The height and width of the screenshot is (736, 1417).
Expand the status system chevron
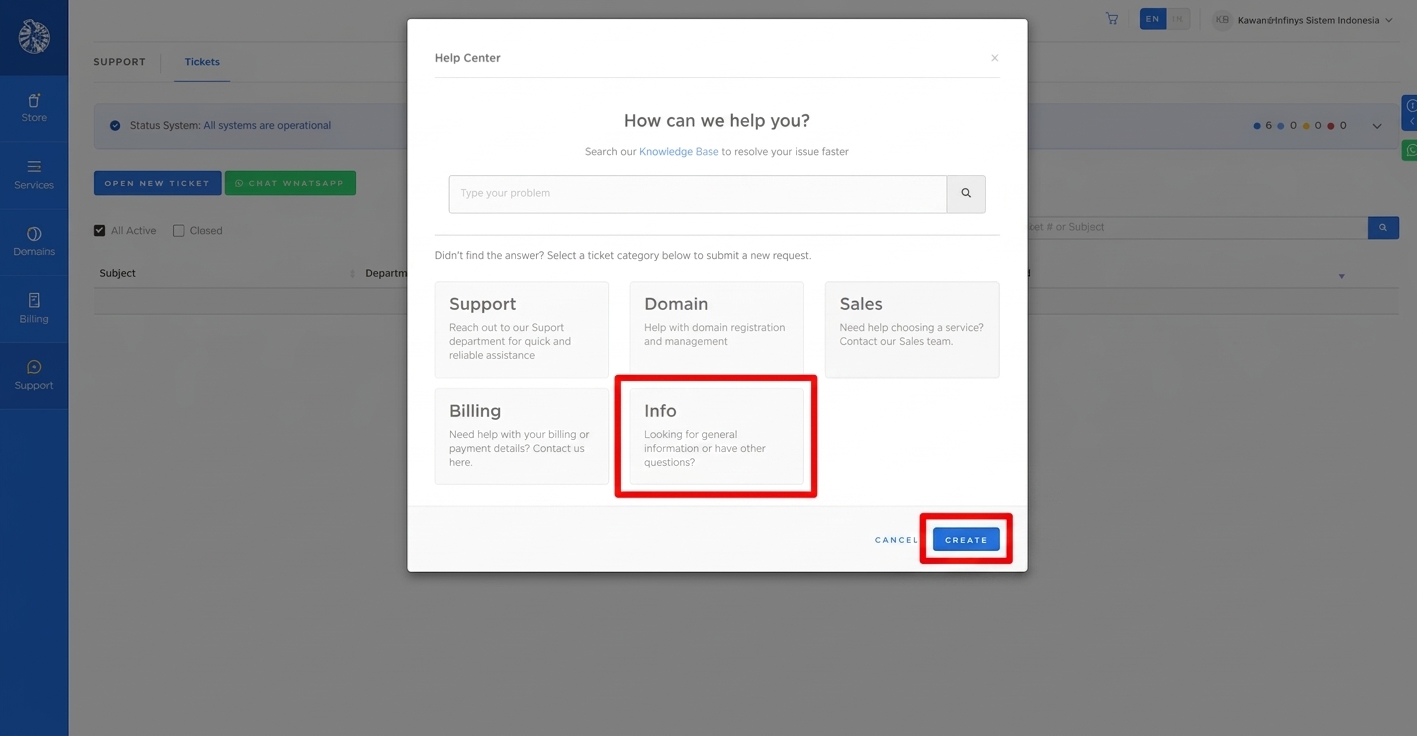click(x=1377, y=126)
